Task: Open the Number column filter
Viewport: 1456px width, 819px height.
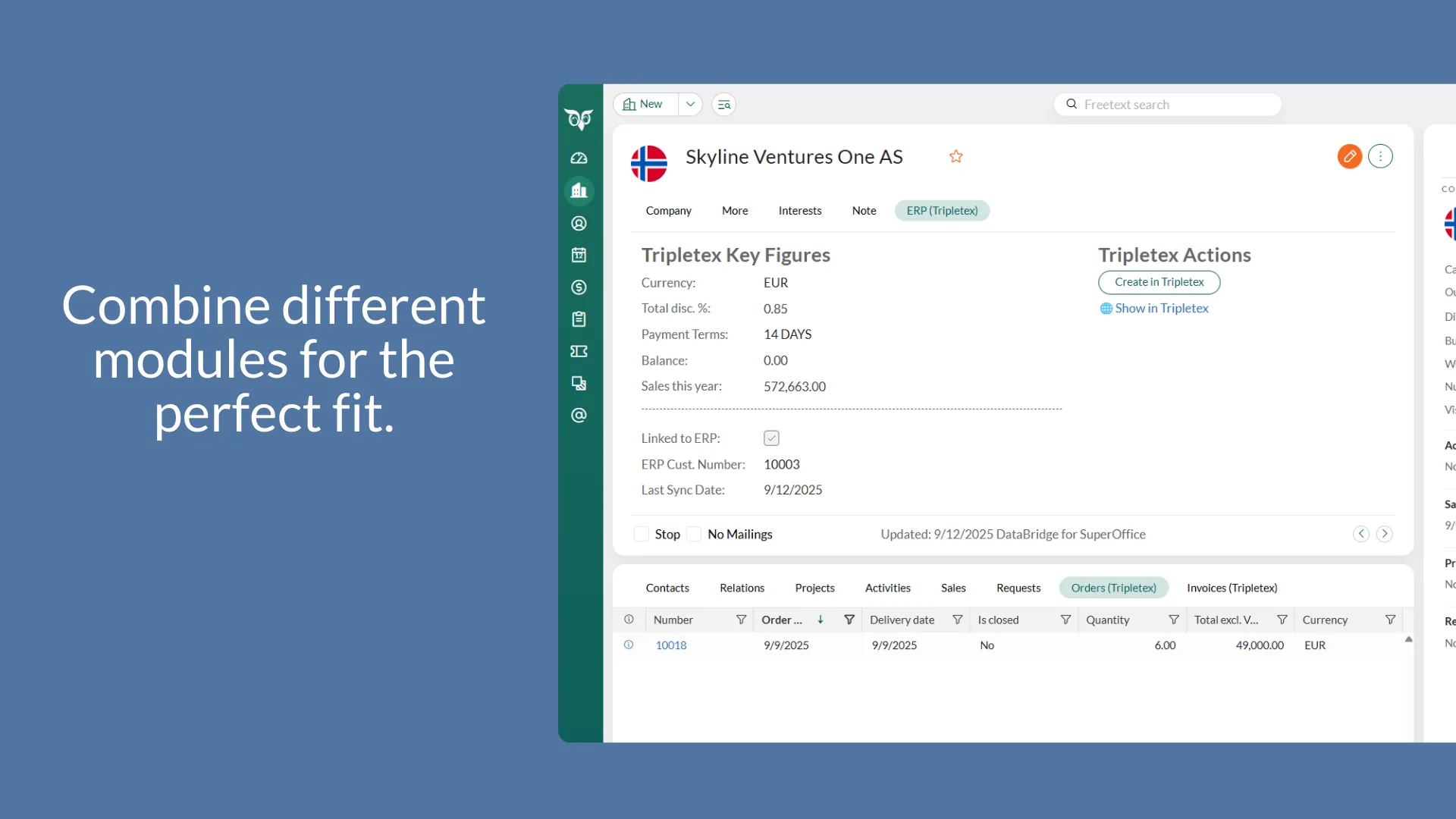Action: [x=741, y=620]
